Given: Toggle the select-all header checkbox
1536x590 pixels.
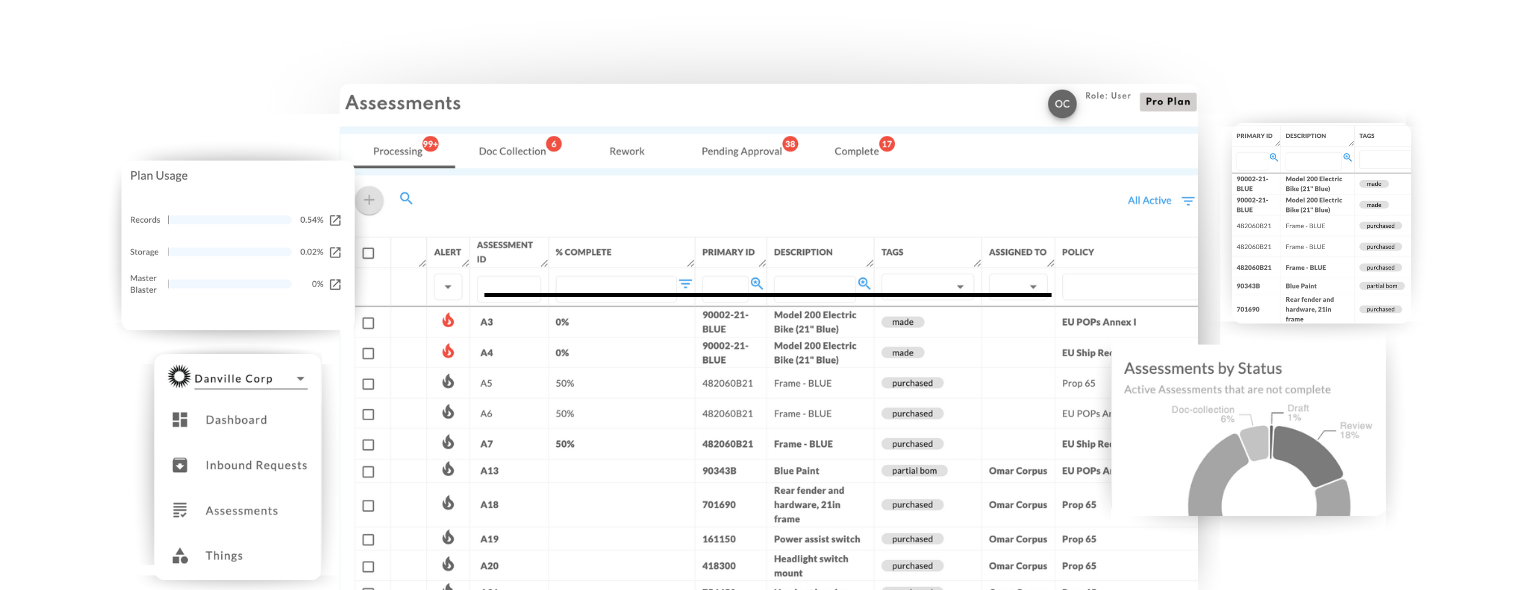Looking at the screenshot, I should point(368,253).
